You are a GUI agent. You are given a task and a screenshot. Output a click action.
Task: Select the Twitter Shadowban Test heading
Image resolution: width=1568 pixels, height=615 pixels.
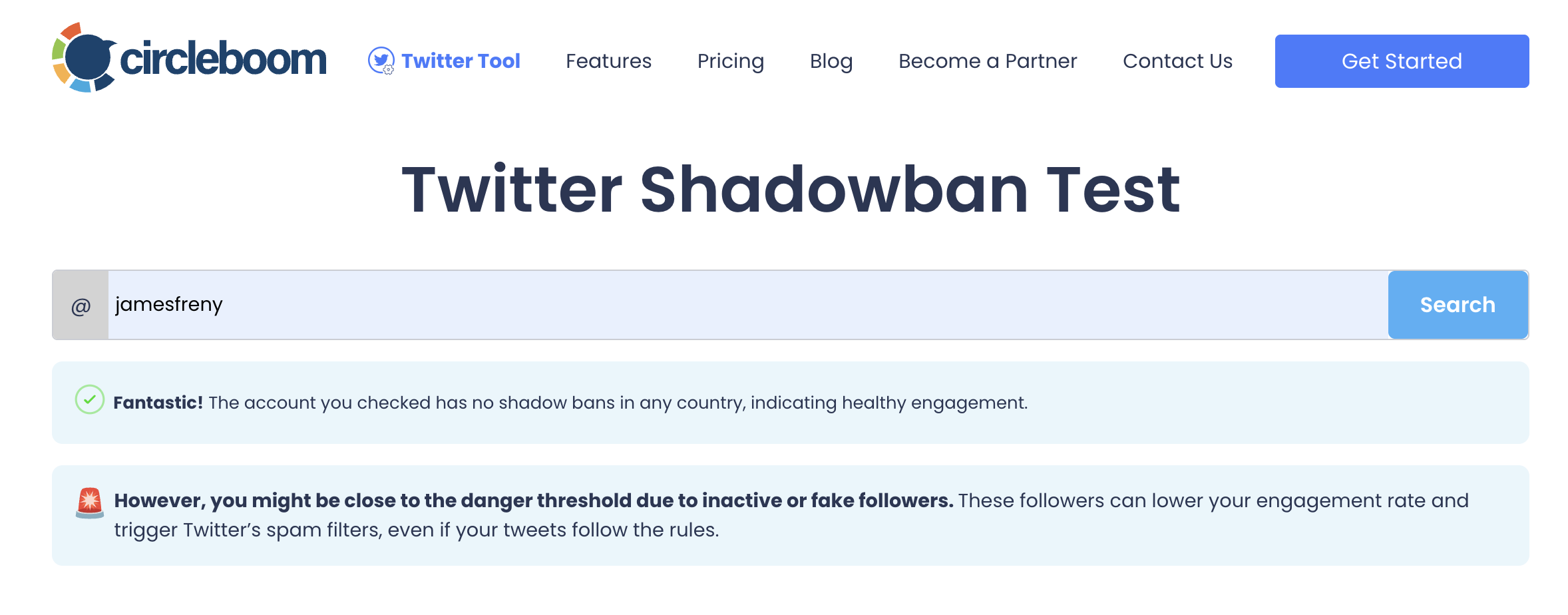coord(791,191)
